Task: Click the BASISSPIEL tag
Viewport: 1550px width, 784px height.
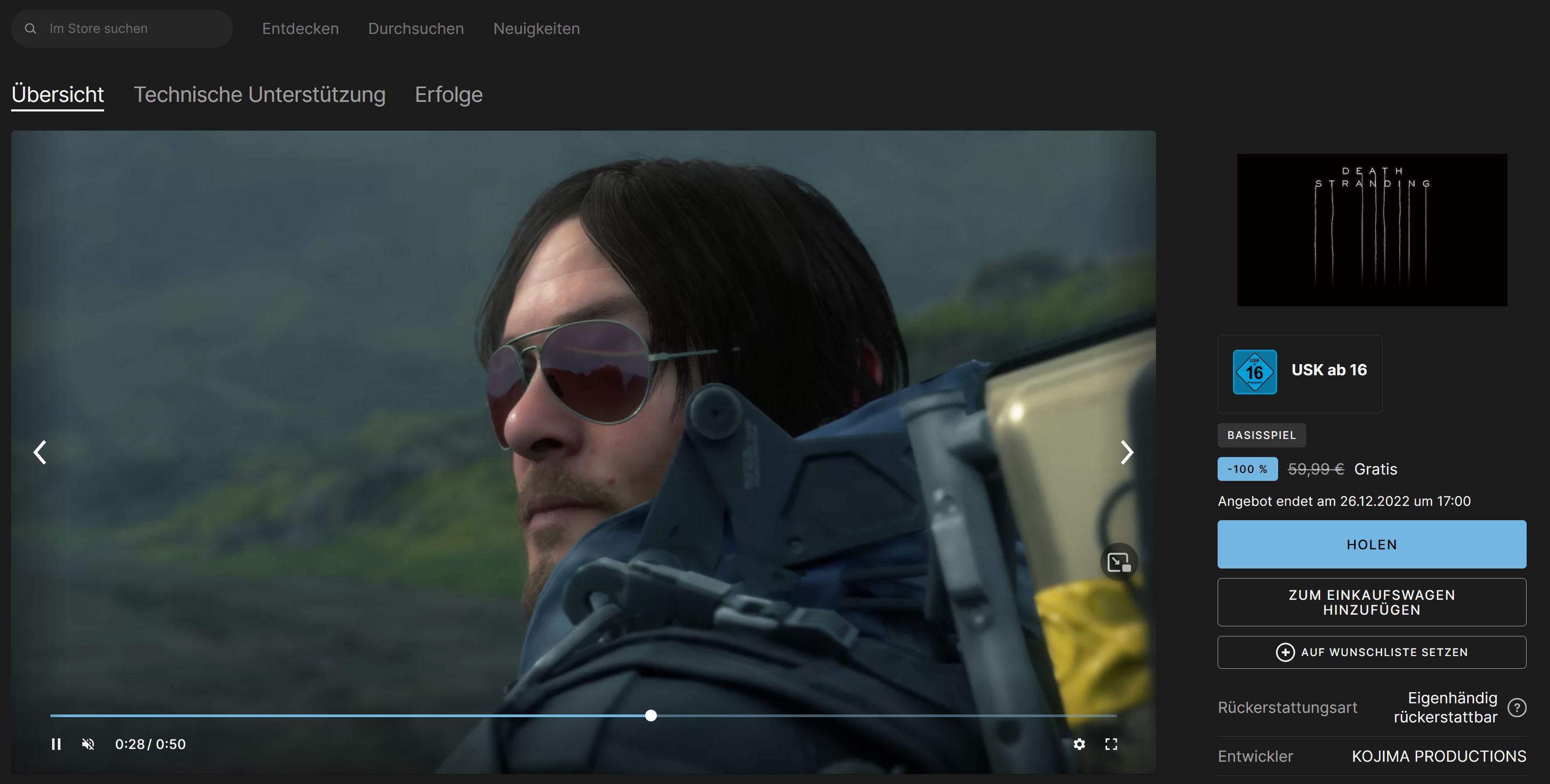Action: 1261,435
